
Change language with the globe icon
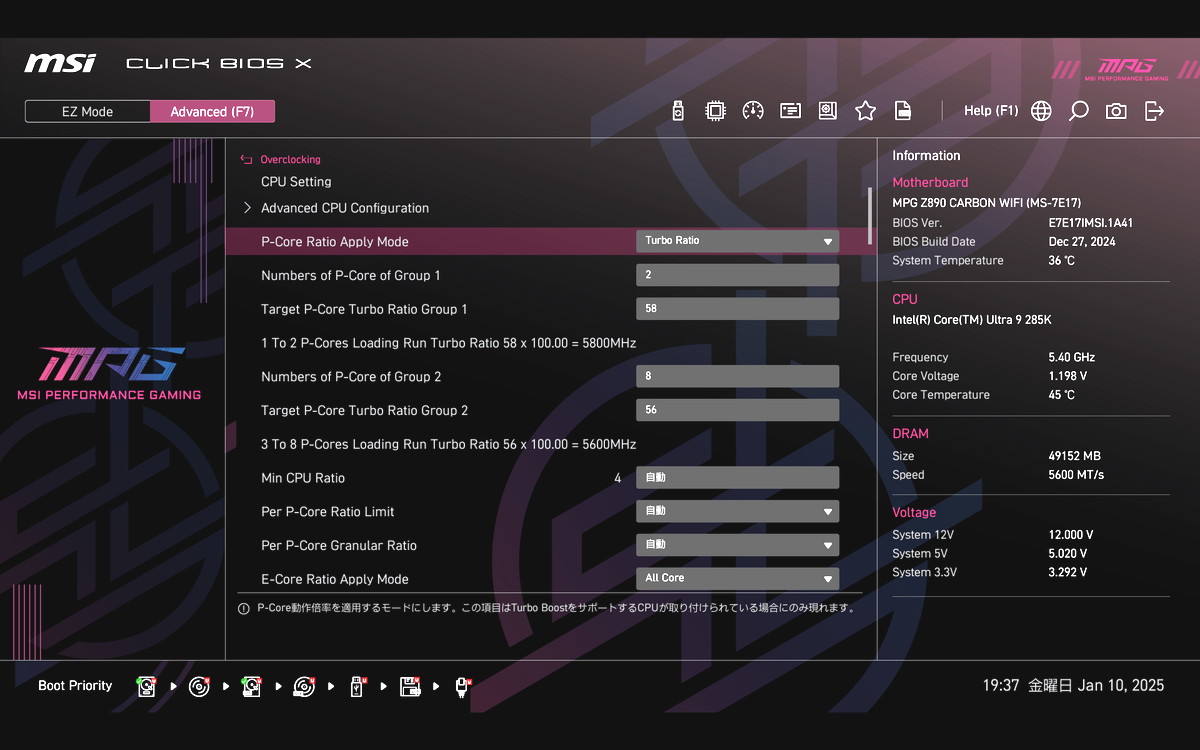(x=1041, y=111)
